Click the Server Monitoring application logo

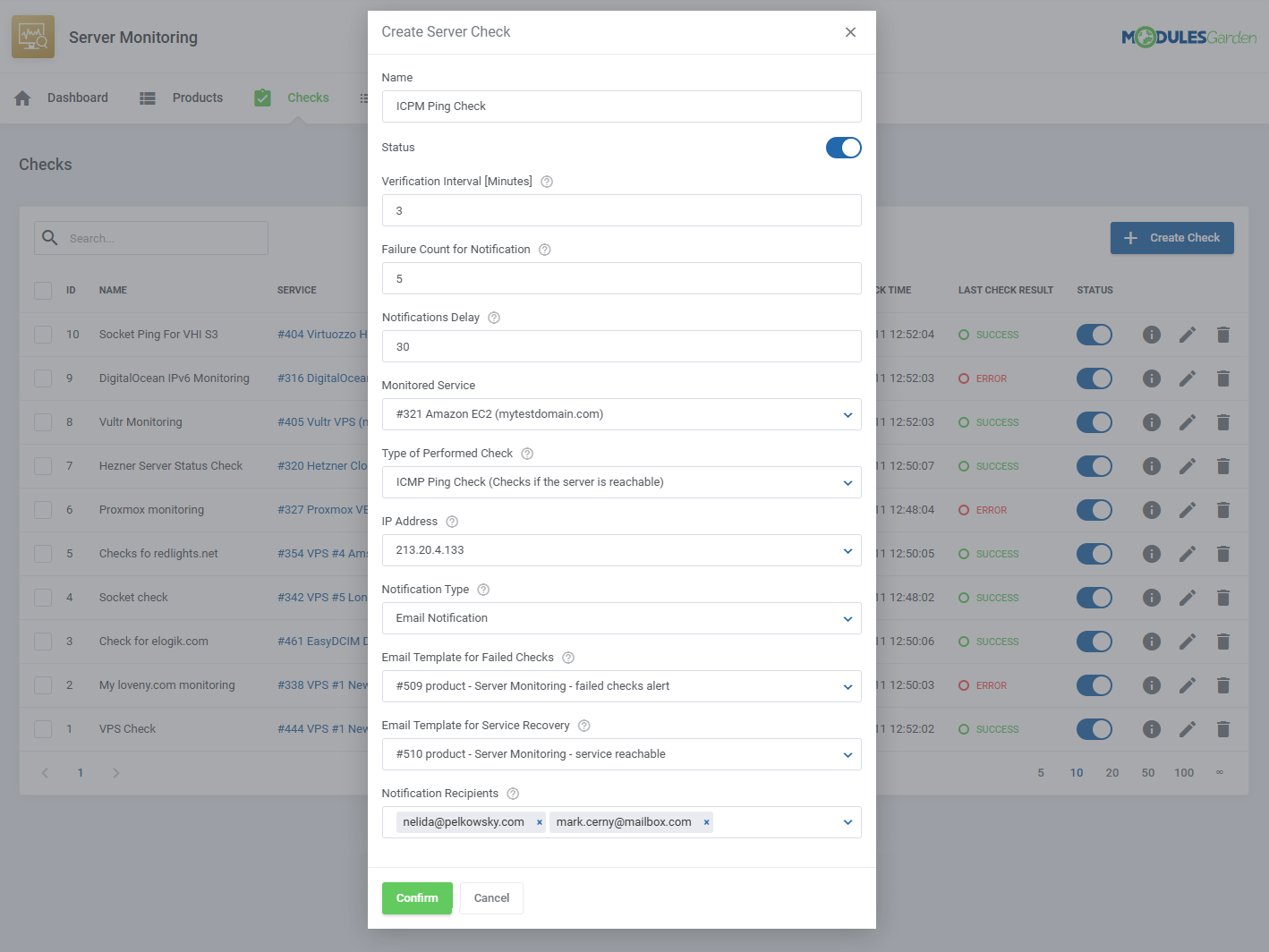coord(33,37)
